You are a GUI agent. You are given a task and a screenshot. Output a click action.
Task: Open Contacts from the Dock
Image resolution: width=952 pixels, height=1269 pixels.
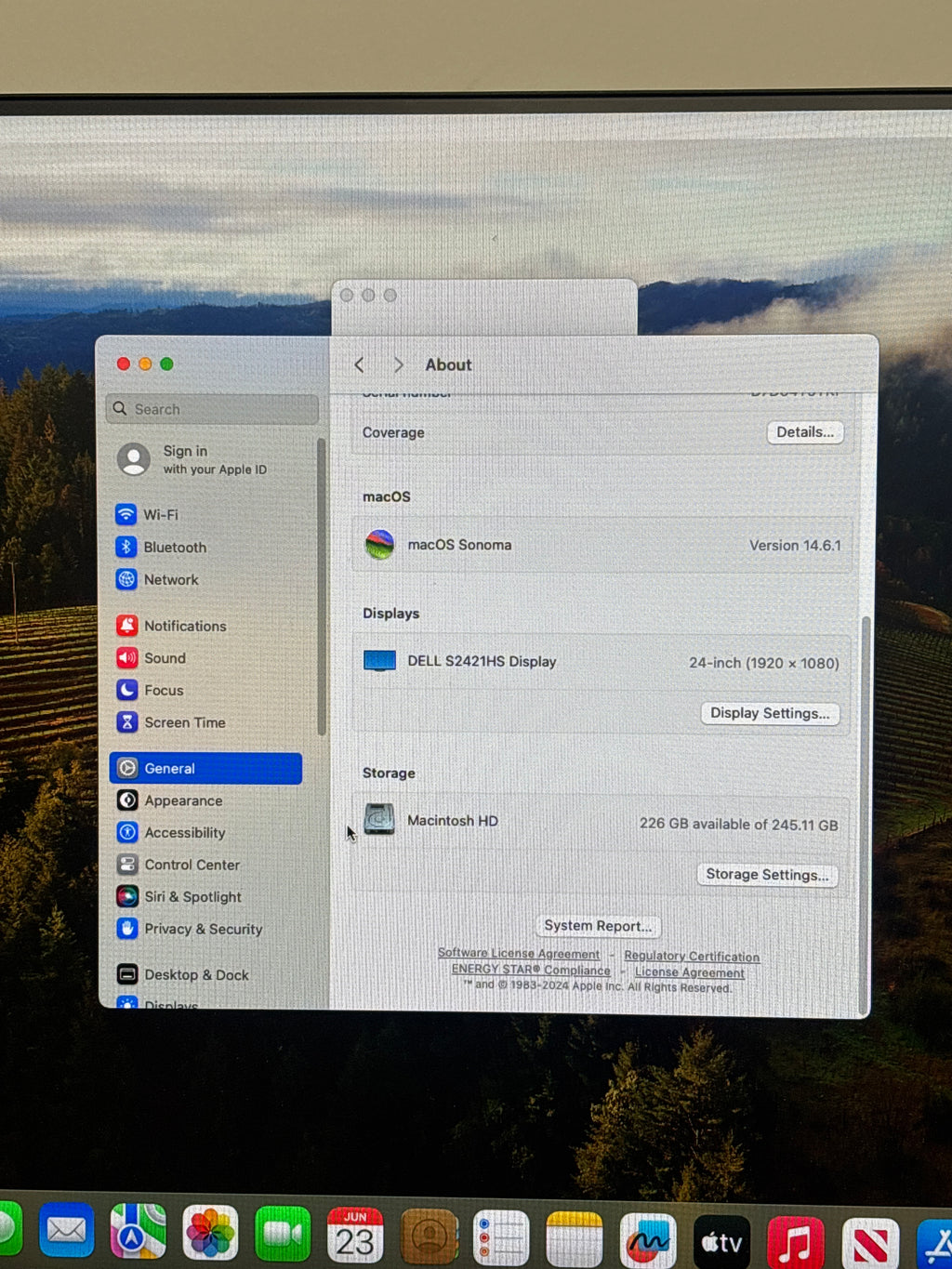coord(429,1237)
